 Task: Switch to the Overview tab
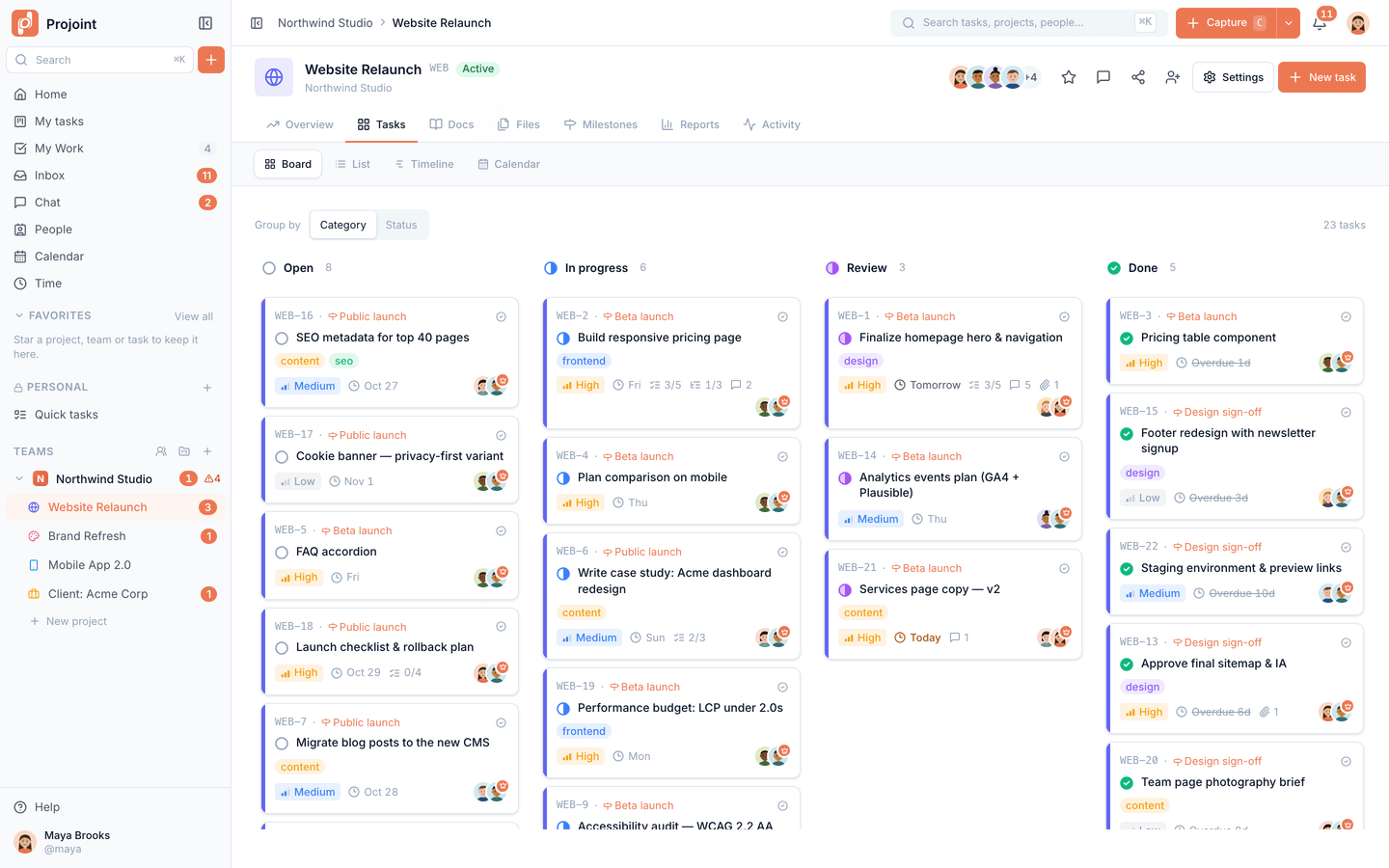[x=300, y=124]
